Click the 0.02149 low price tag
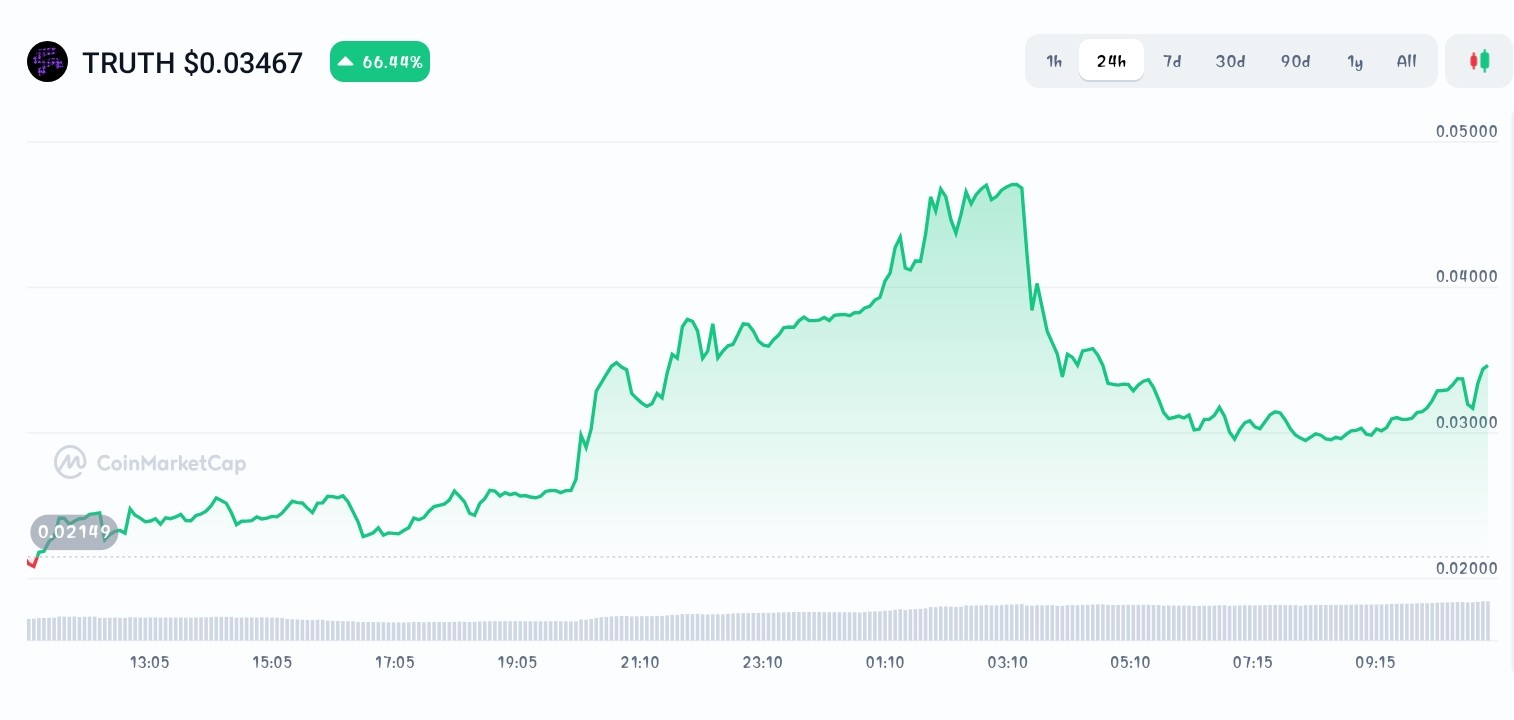The height and width of the screenshot is (720, 1514). (74, 532)
